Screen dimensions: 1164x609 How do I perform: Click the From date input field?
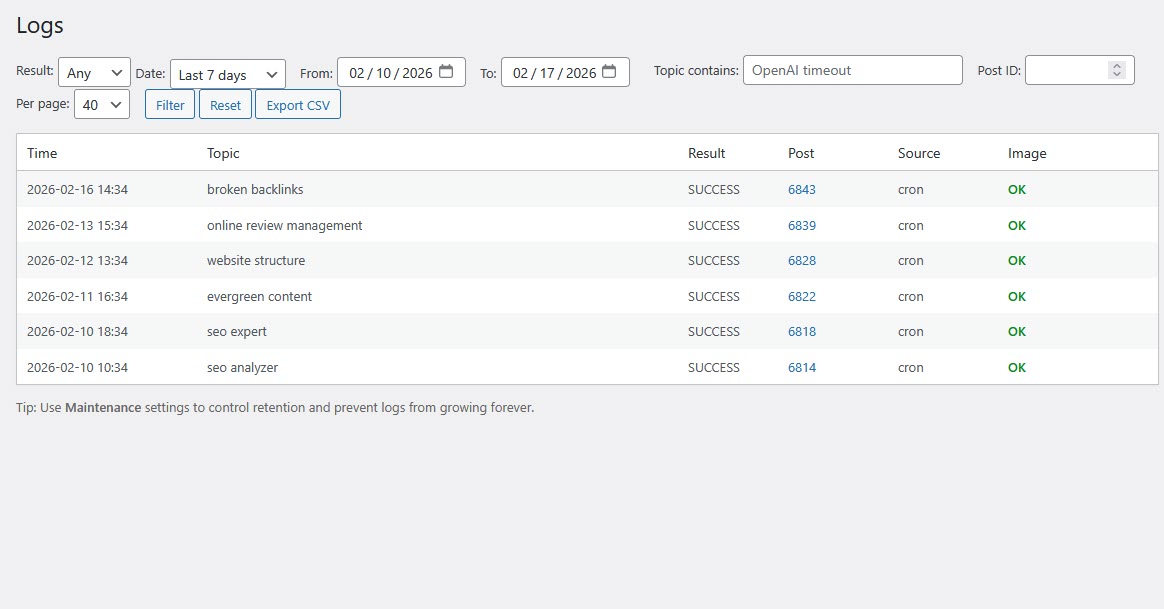(390, 73)
